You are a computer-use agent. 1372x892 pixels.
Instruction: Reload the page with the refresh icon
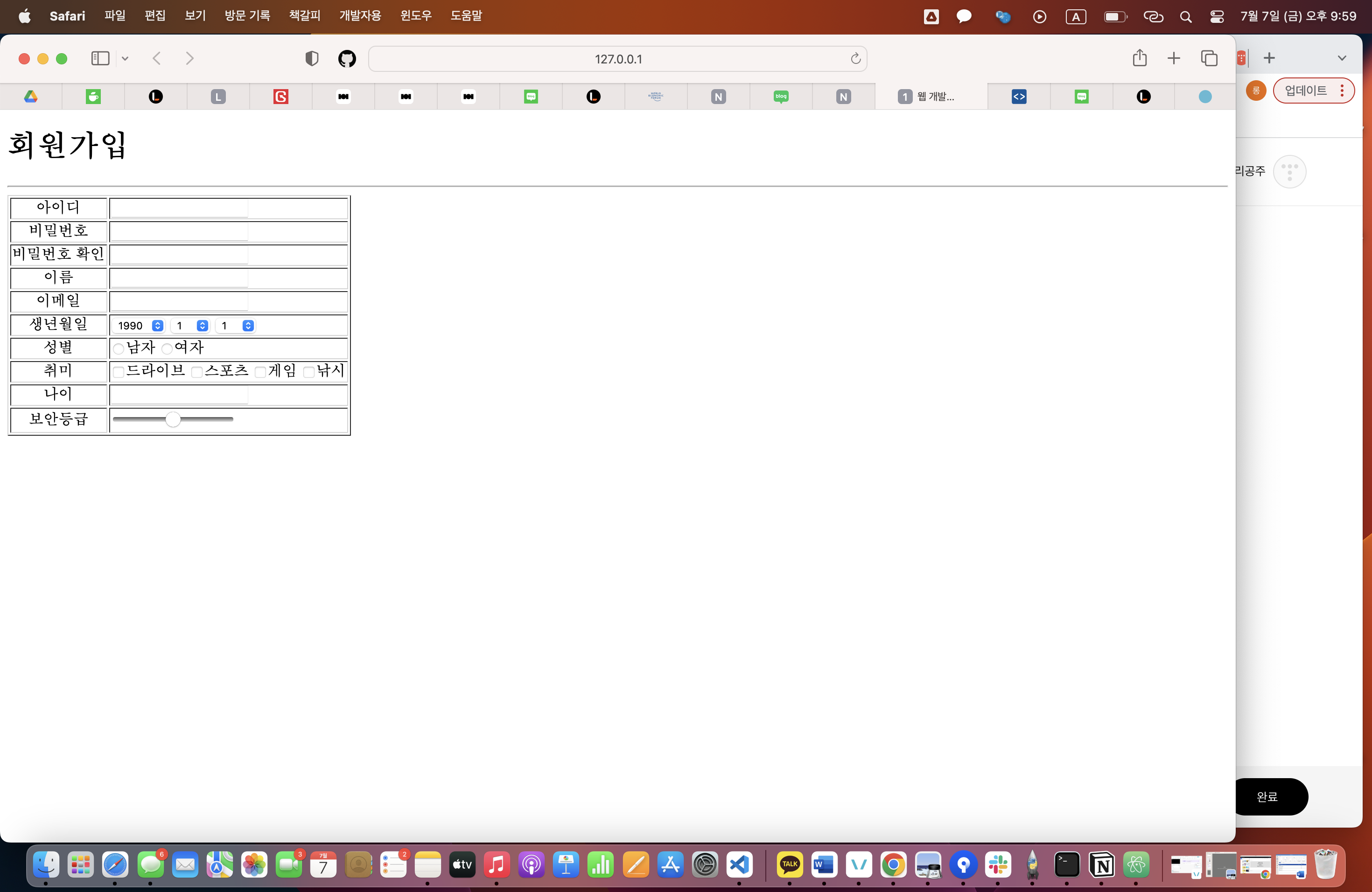tap(855, 58)
